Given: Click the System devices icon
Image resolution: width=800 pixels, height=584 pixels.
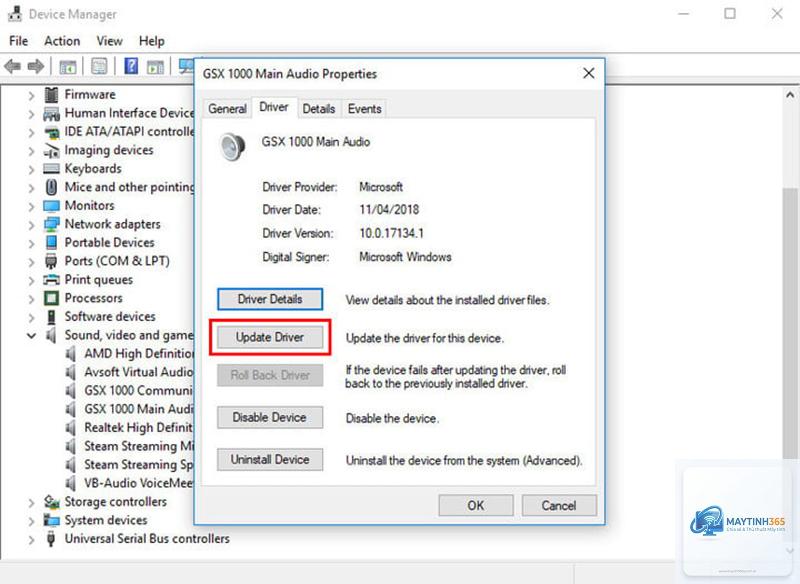Looking at the screenshot, I should tap(51, 520).
